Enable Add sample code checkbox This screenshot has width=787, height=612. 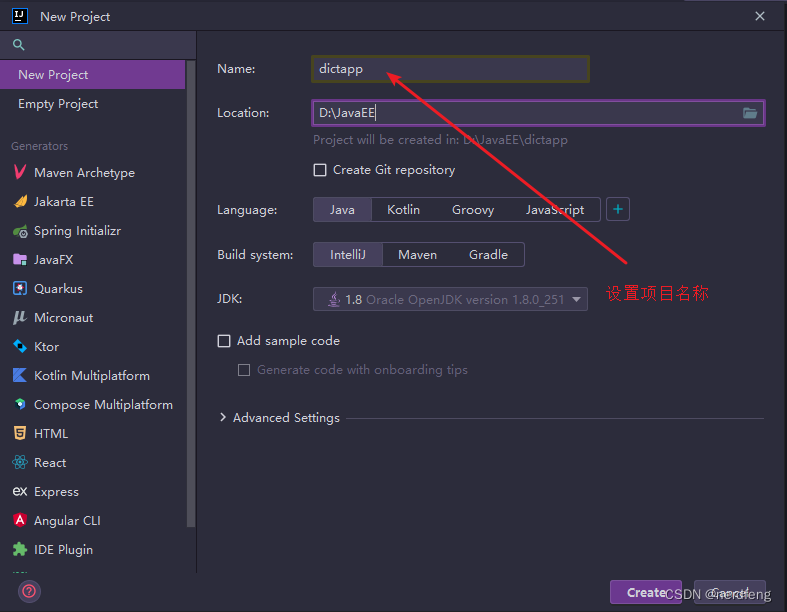pyautogui.click(x=224, y=341)
